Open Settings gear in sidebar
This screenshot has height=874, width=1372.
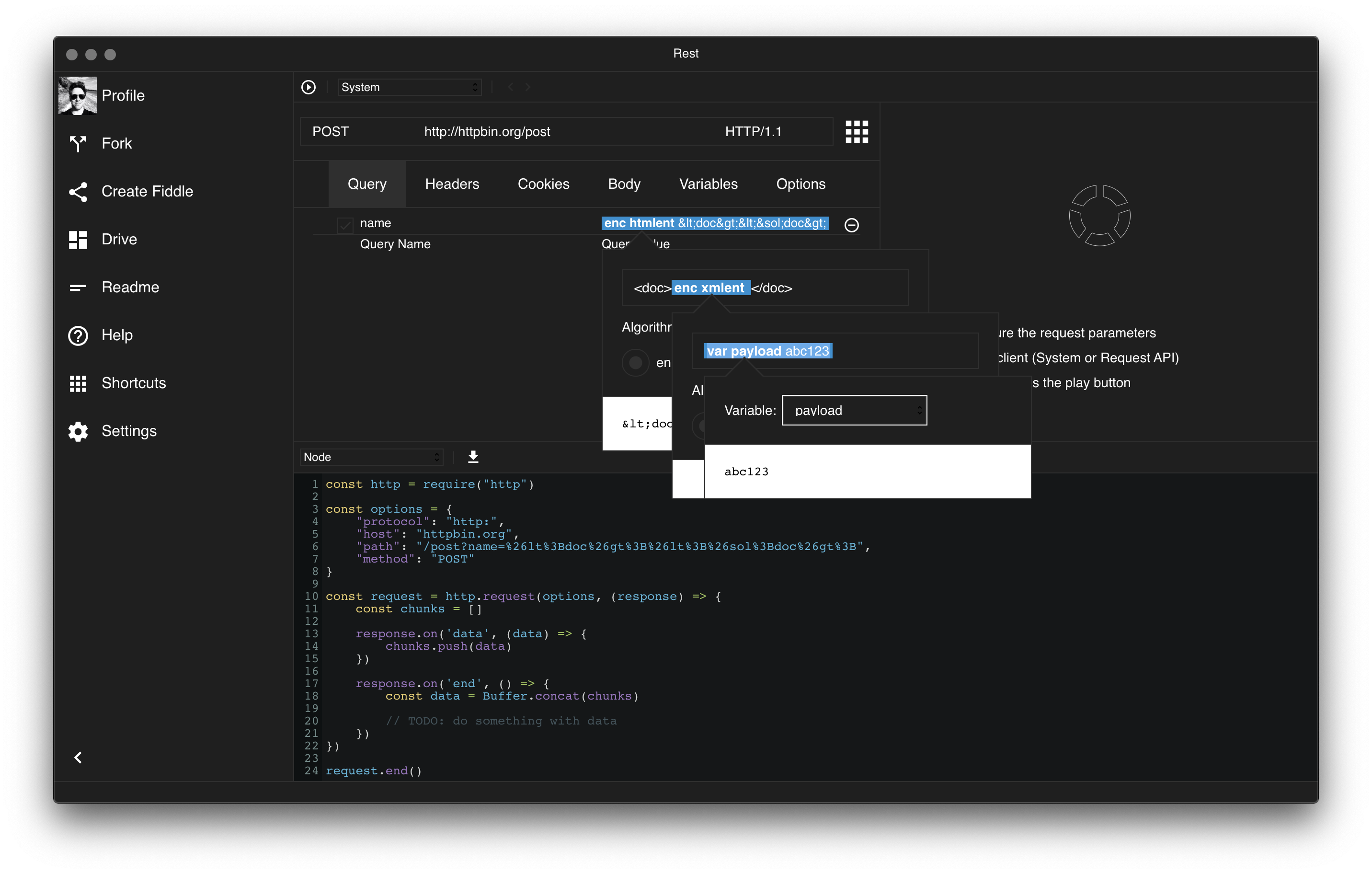point(78,431)
